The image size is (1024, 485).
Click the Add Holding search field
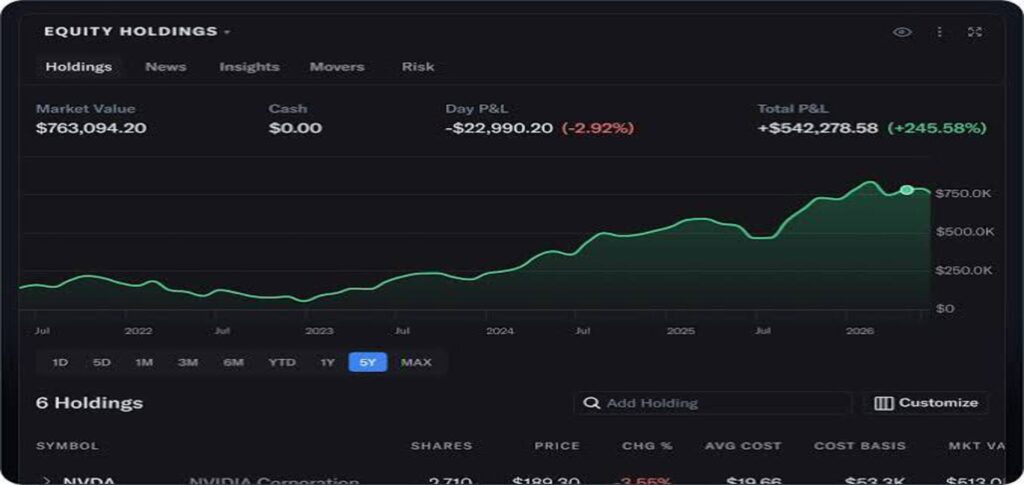(712, 403)
